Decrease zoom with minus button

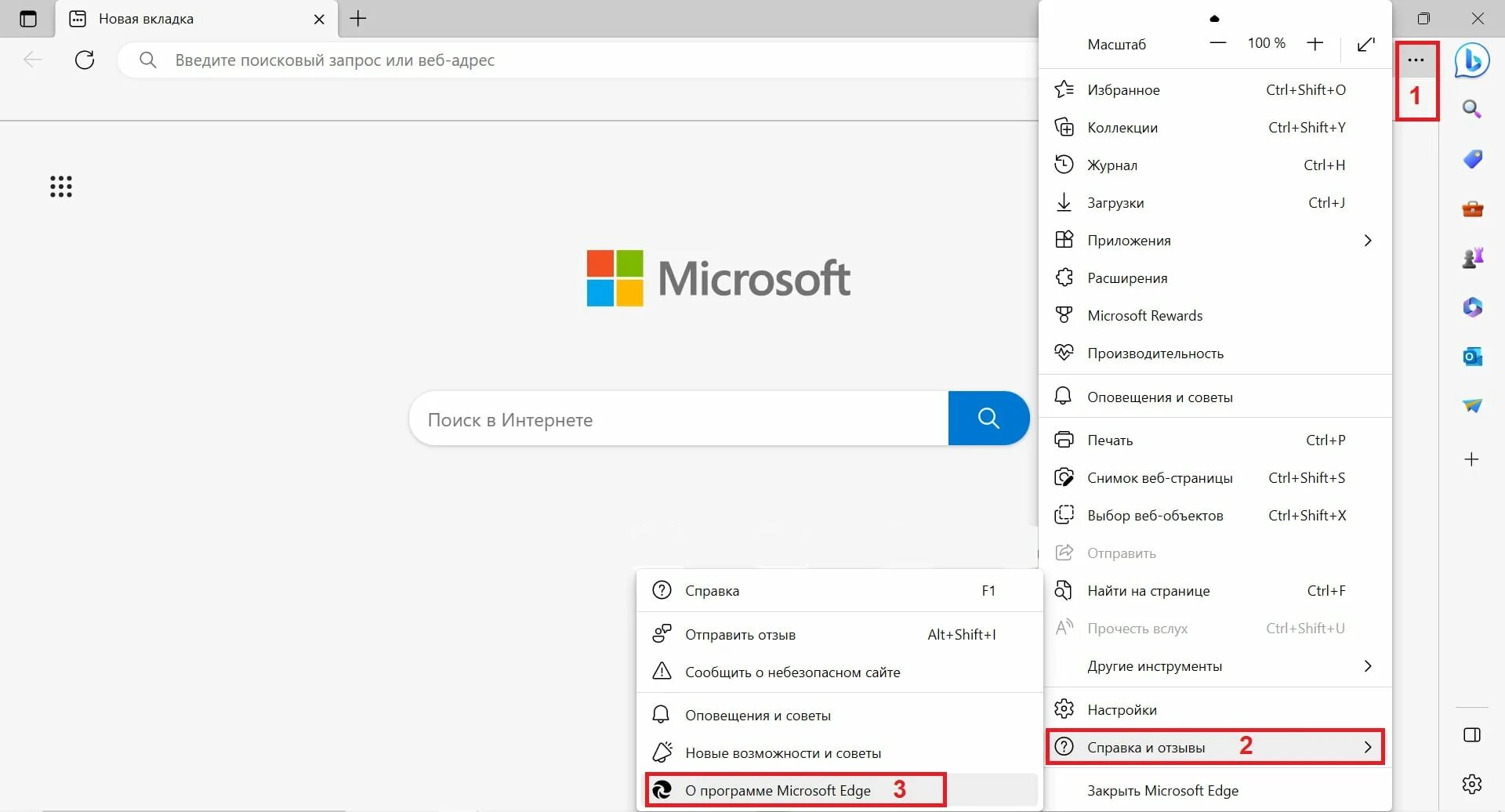pyautogui.click(x=1217, y=44)
